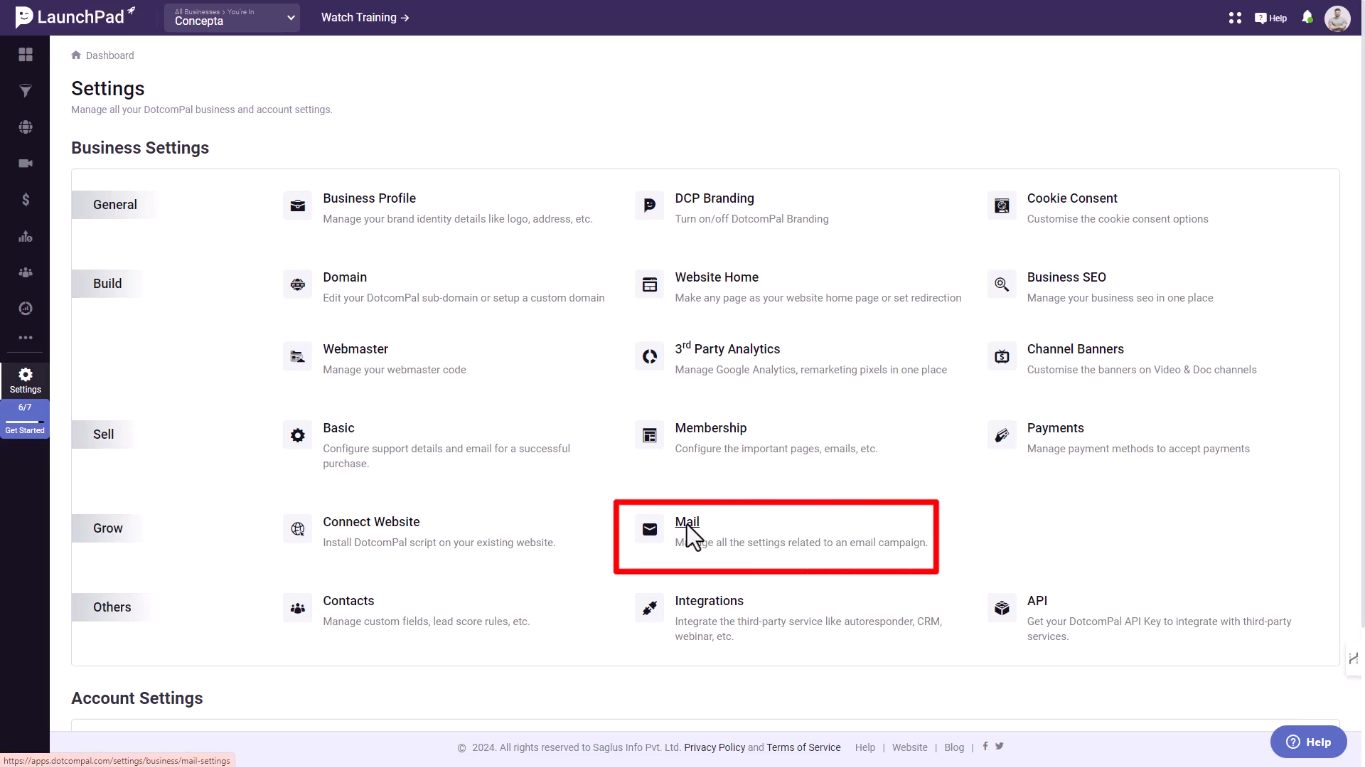Select the Settings gear in sidebar

coord(25,380)
